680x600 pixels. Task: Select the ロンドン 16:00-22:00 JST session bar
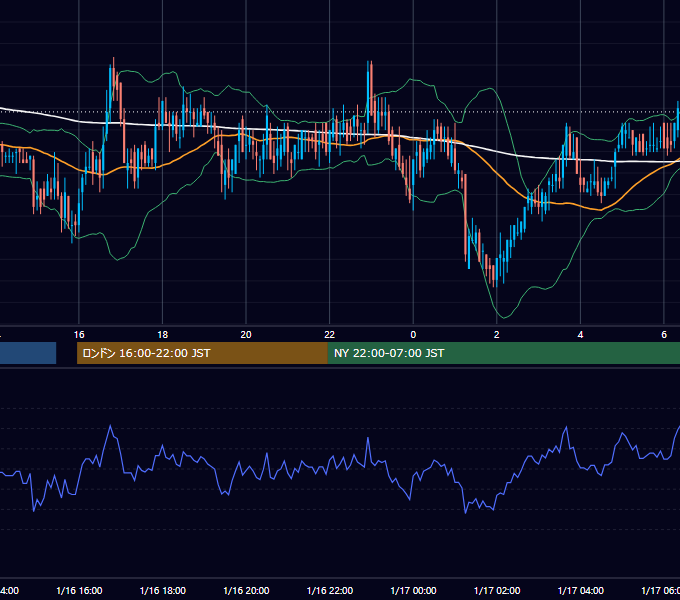tap(202, 353)
